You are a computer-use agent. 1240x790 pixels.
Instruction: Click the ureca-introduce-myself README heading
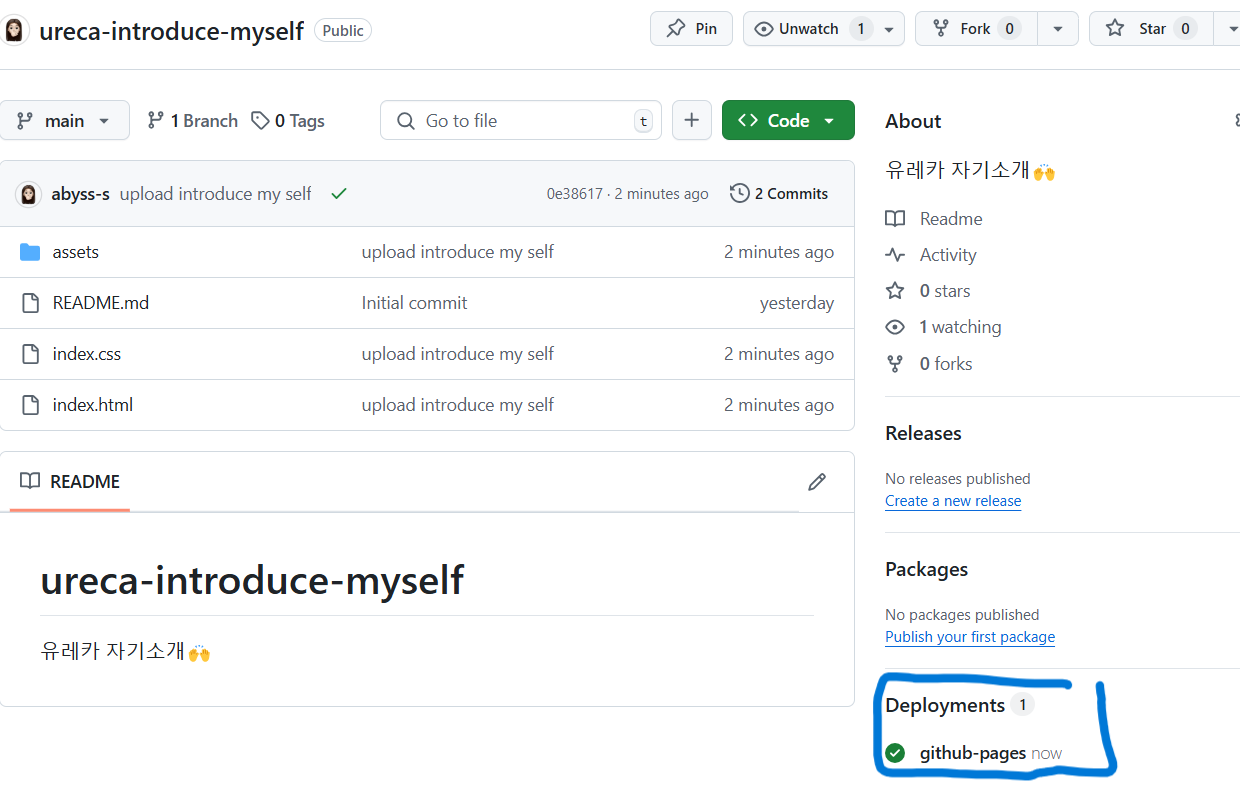click(252, 580)
